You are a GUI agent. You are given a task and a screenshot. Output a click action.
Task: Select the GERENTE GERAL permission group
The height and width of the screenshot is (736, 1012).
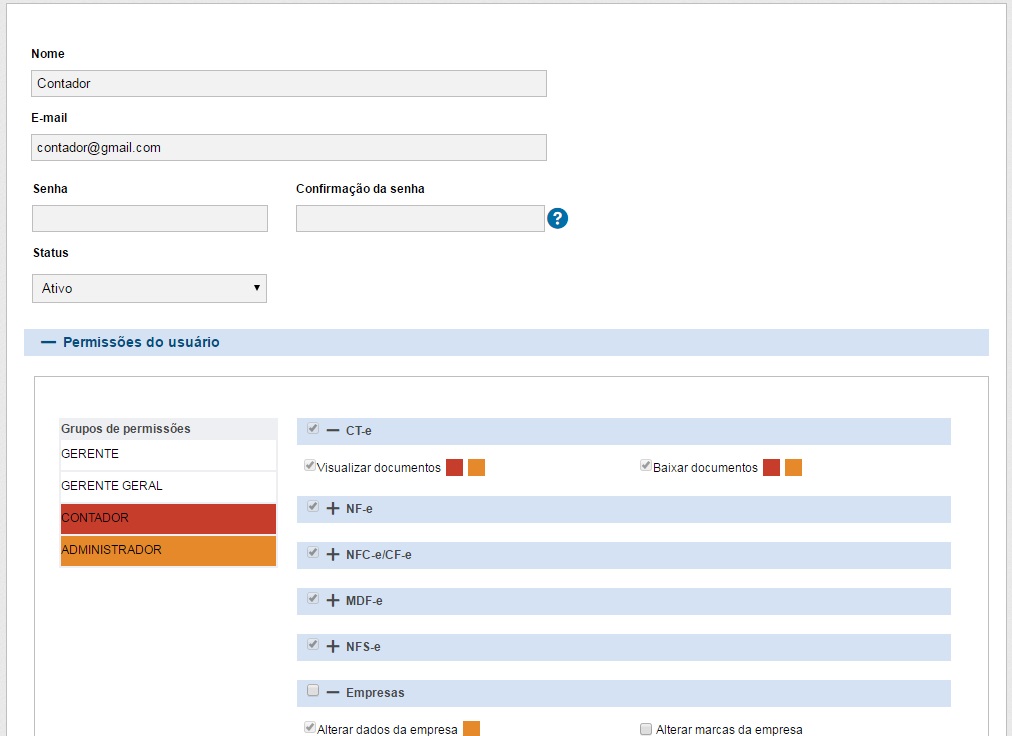tap(168, 486)
